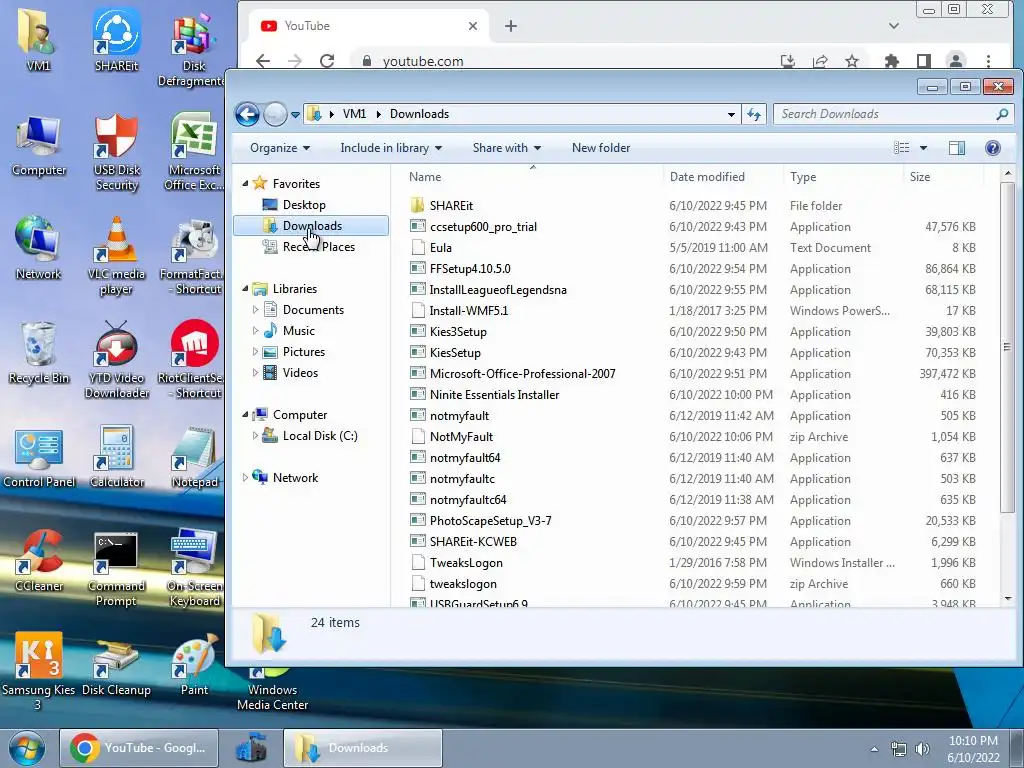Collapse the Libraries tree group
The image size is (1024, 768).
(x=245, y=288)
